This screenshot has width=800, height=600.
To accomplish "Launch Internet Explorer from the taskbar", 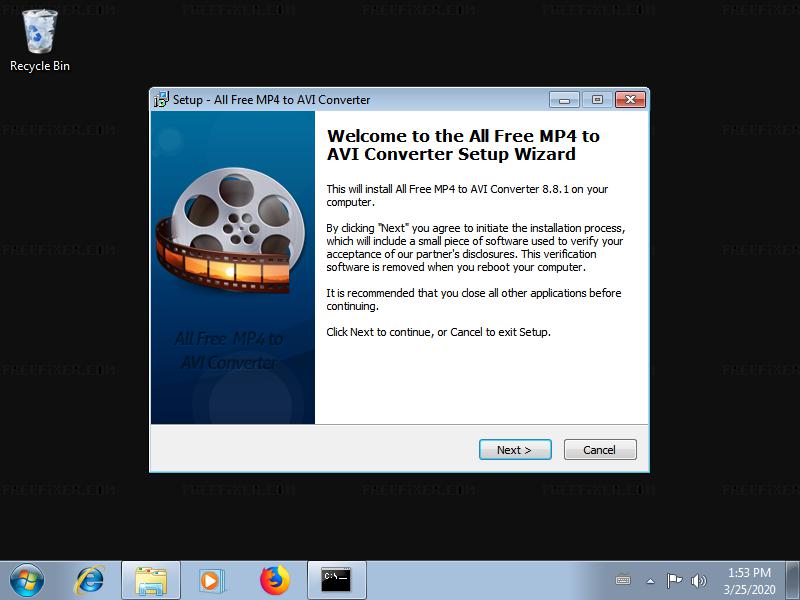I will (90, 580).
